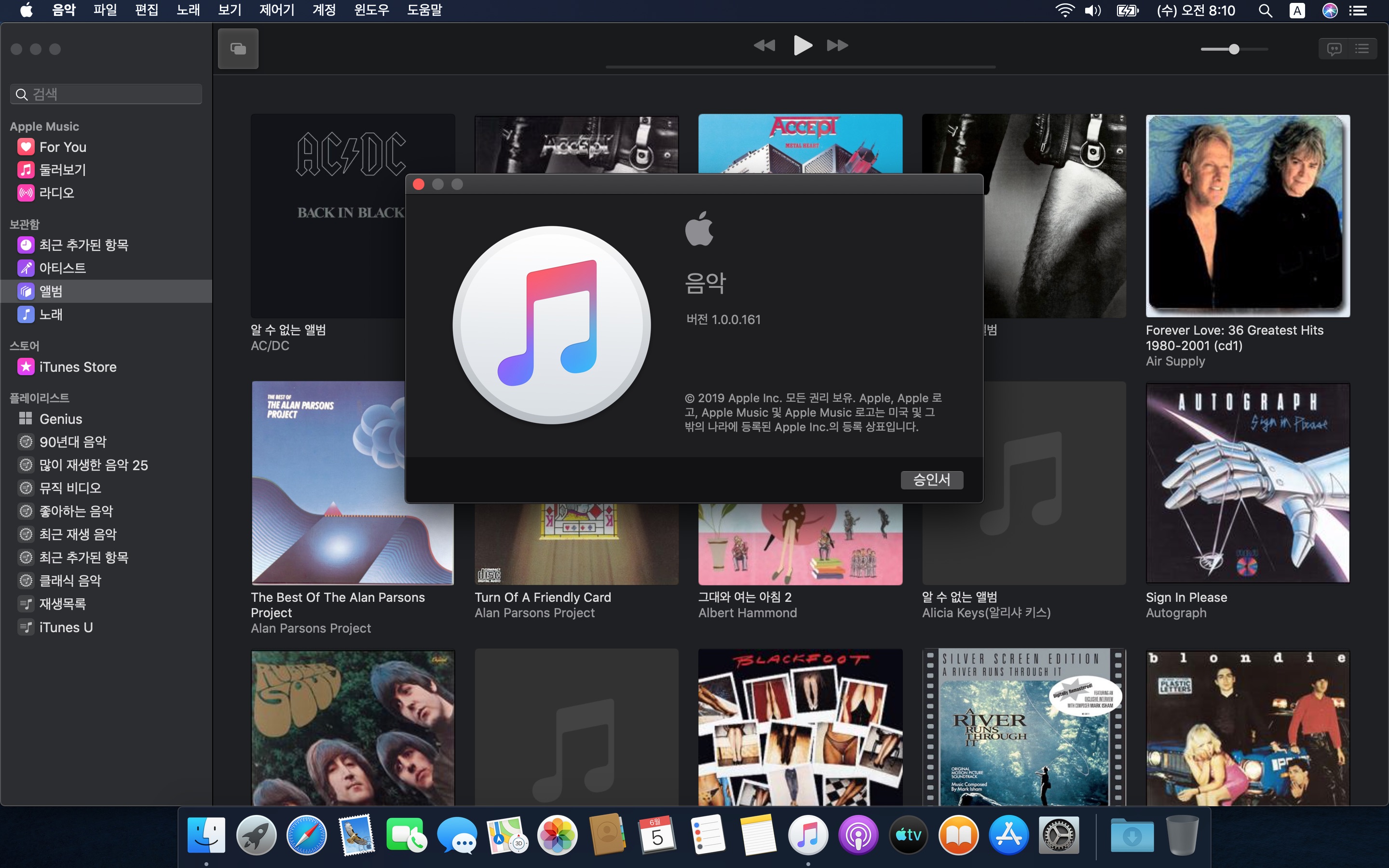This screenshot has height=868, width=1389.
Task: Open the 좋아하는 음악 playlist
Action: click(106, 511)
